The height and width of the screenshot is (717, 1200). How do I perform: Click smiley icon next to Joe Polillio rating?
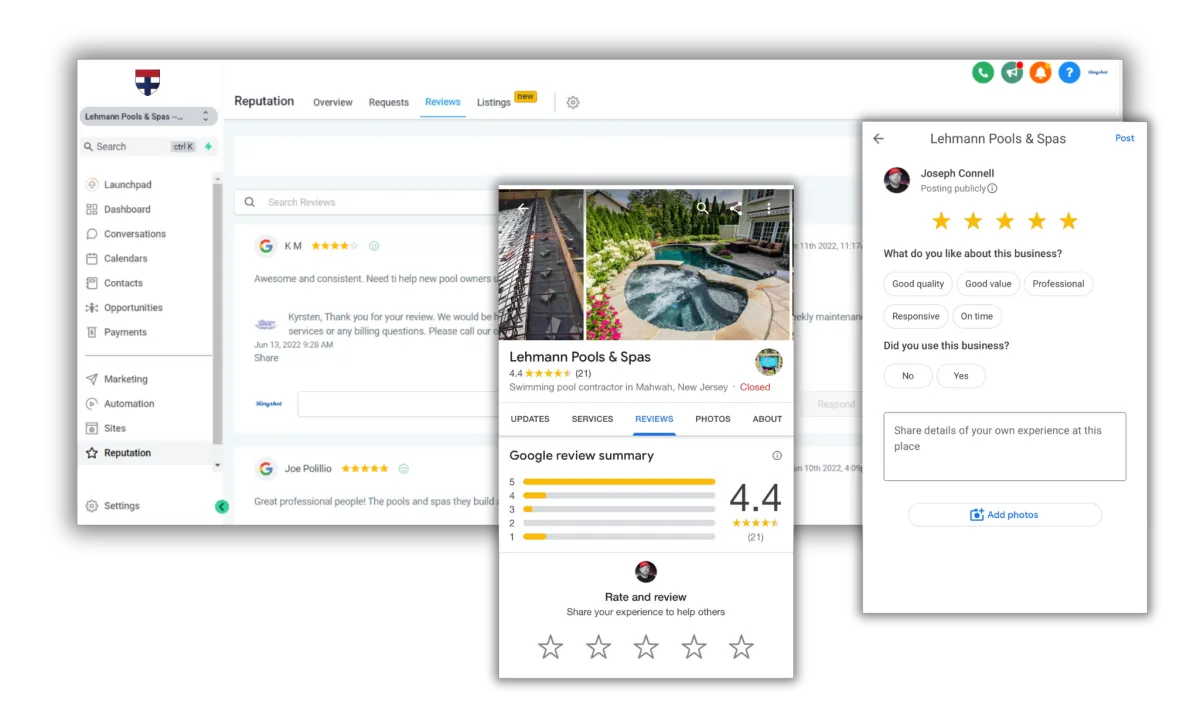403,468
